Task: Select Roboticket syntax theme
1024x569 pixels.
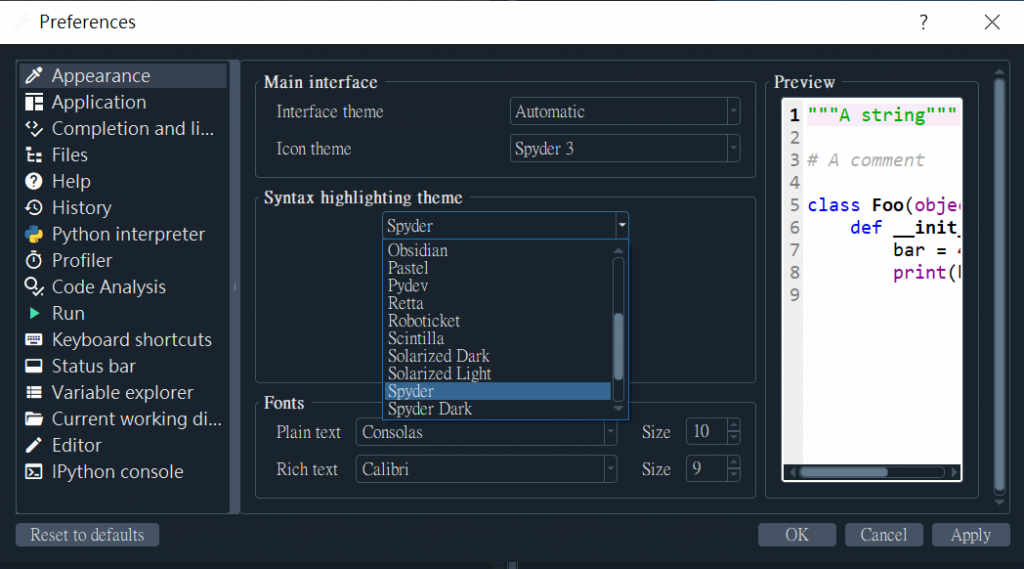Action: pyautogui.click(x=499, y=321)
